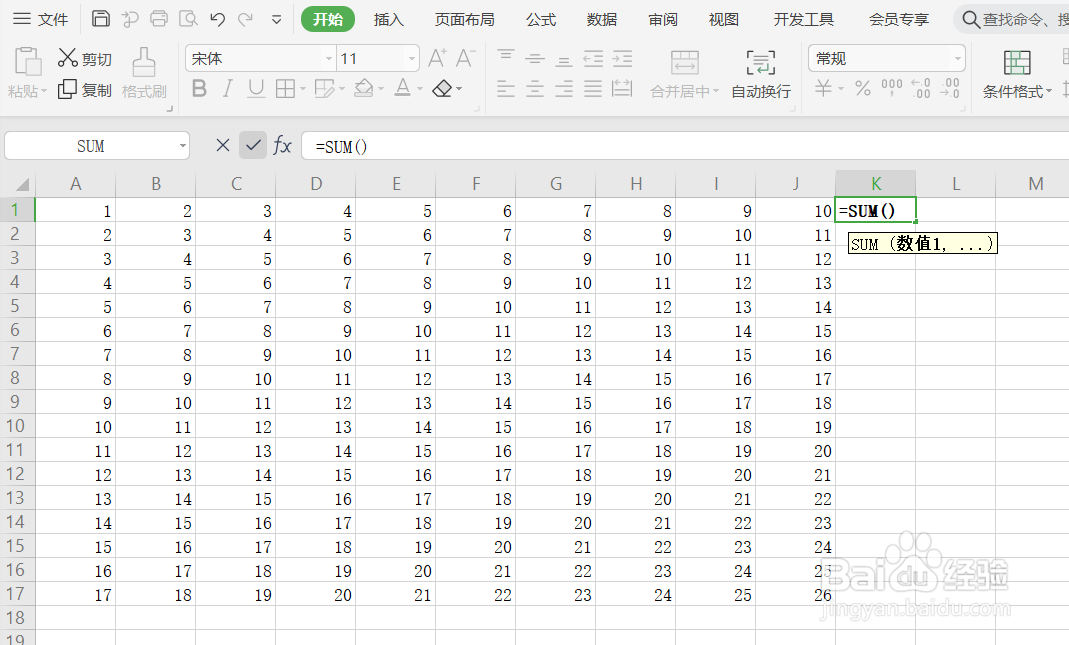Confirm the formula with the checkmark icon
1069x645 pixels.
[x=253, y=145]
